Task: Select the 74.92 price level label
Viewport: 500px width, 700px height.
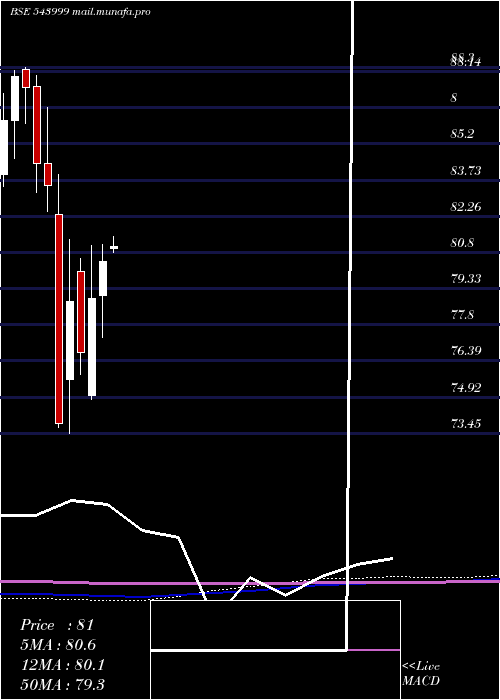Action: click(x=466, y=388)
